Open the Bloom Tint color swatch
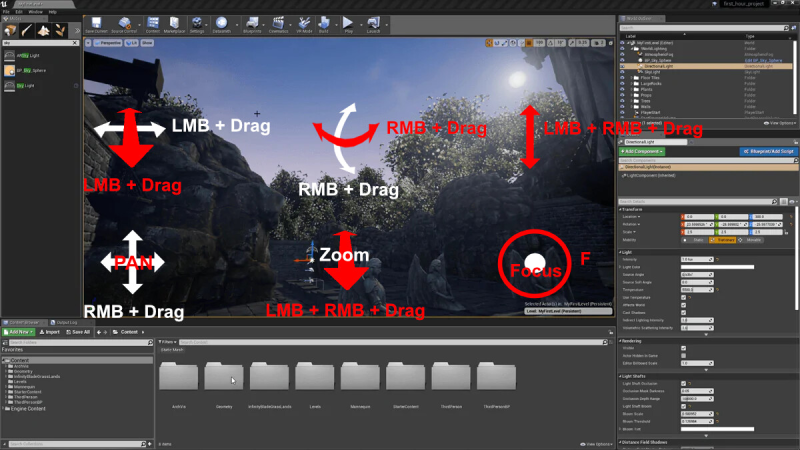This screenshot has width=800, height=450. tap(717, 429)
